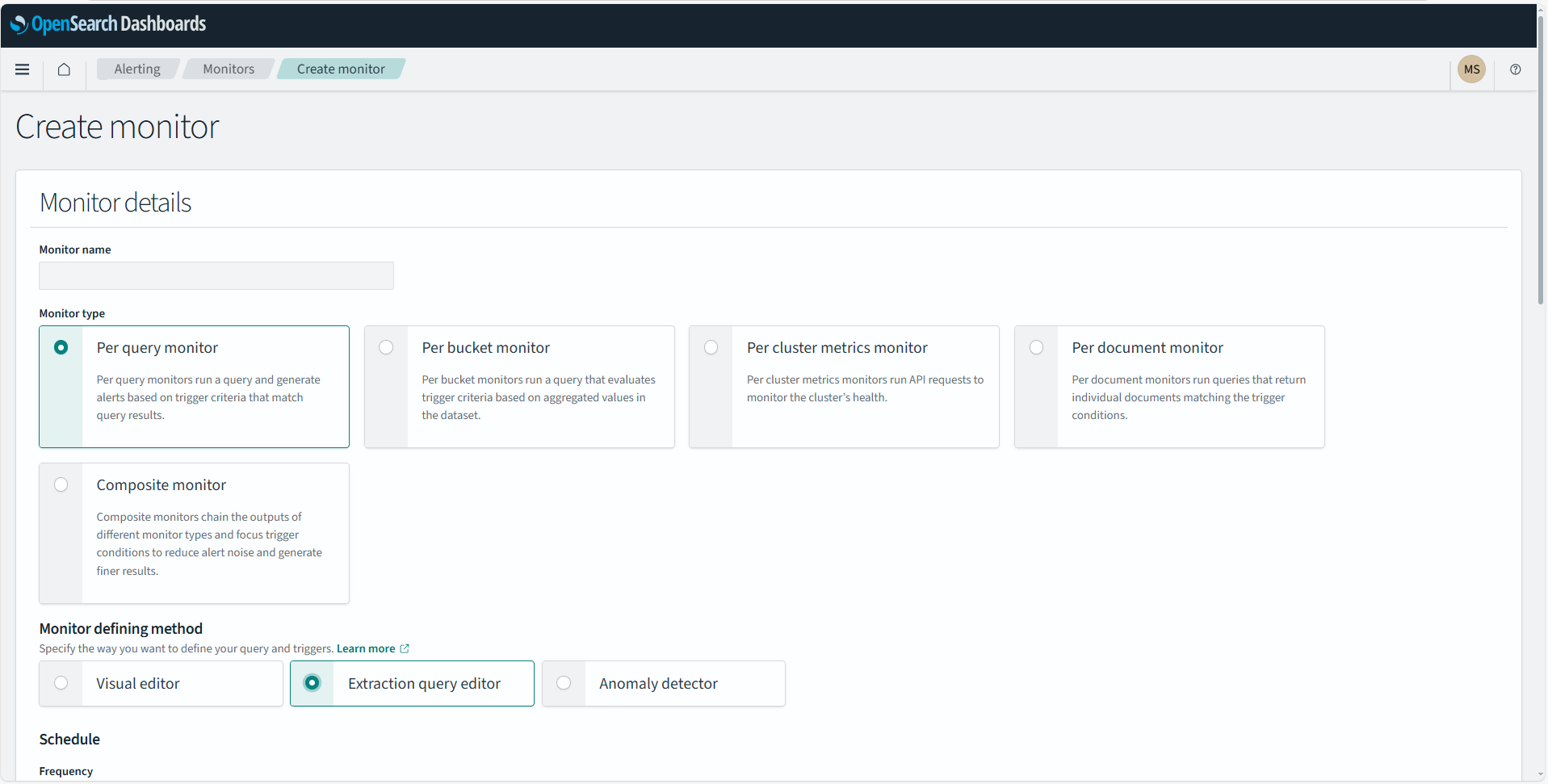The image size is (1548, 784).
Task: Choose Per query monitor type
Action: pyautogui.click(x=61, y=347)
